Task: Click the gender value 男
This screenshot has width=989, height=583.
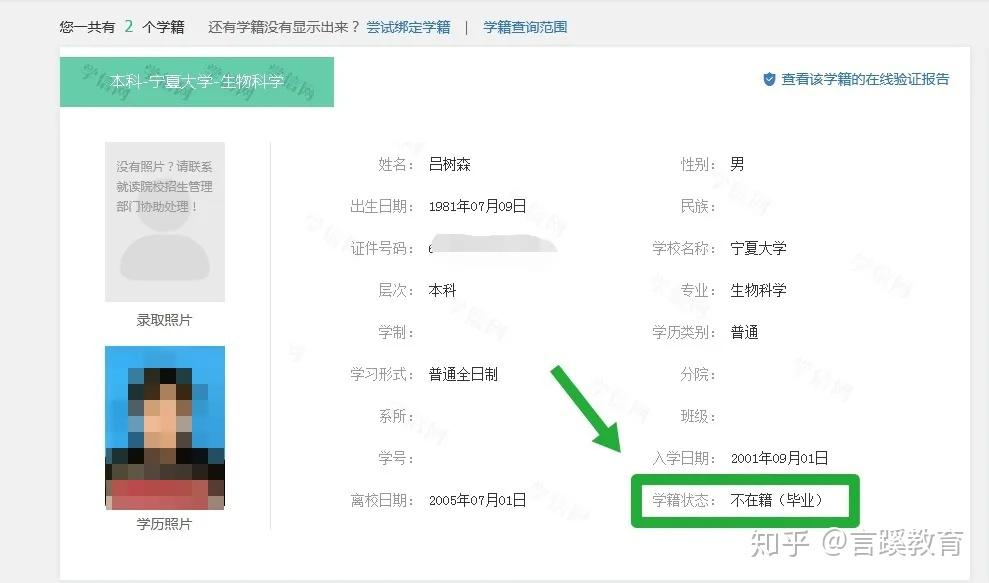Action: (x=737, y=165)
